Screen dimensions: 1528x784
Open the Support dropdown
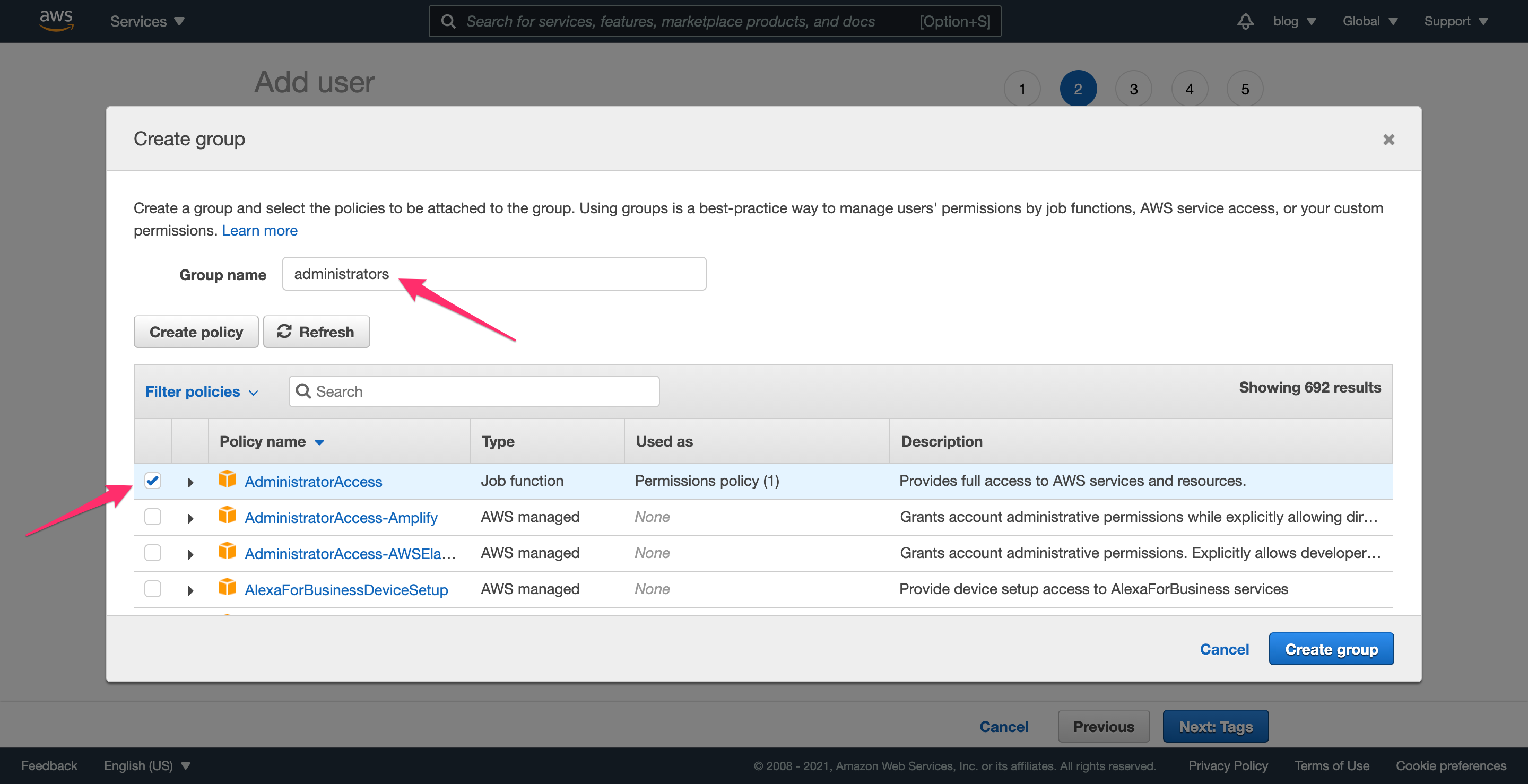1456,21
